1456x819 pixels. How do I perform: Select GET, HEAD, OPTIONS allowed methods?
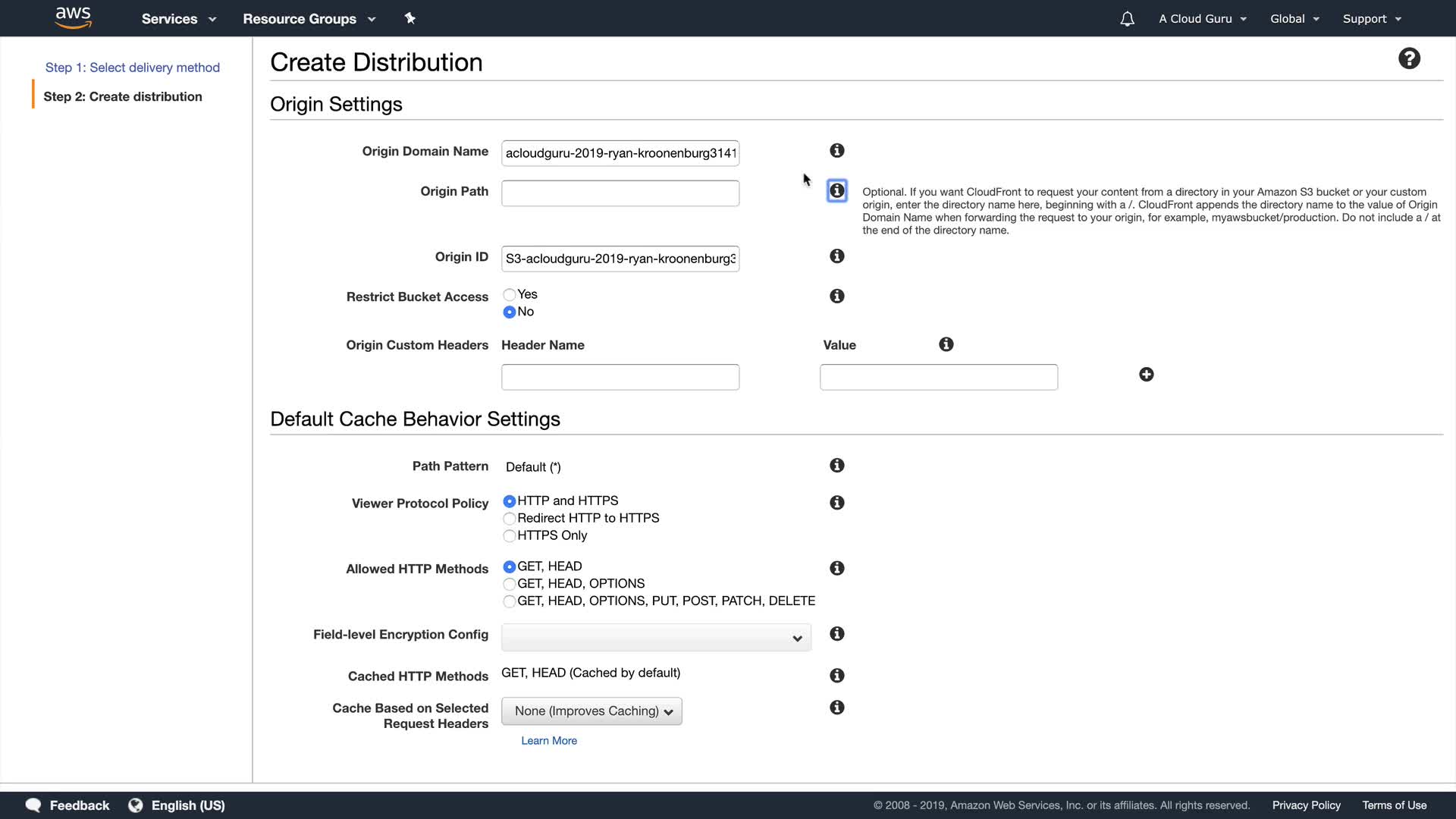(510, 584)
